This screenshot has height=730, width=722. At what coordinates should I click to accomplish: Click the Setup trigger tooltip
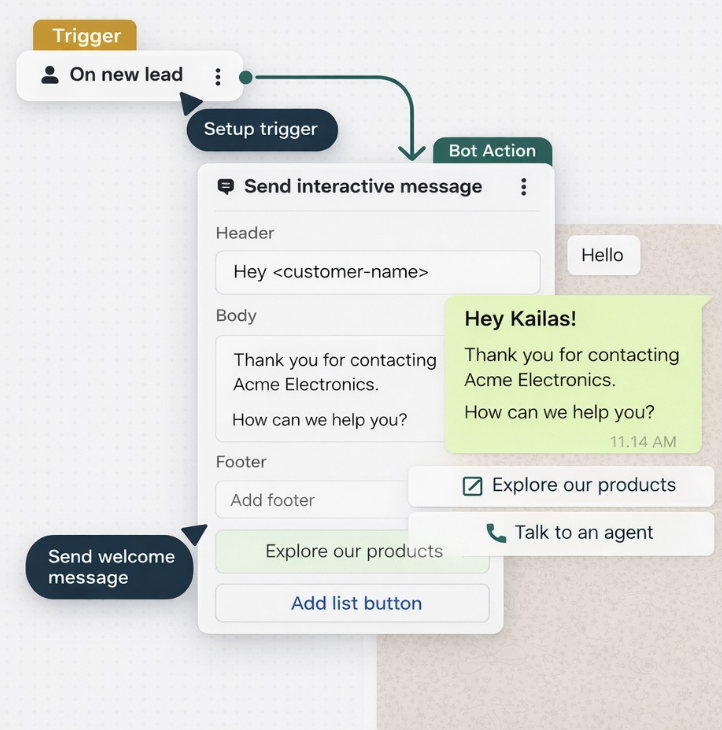261,130
